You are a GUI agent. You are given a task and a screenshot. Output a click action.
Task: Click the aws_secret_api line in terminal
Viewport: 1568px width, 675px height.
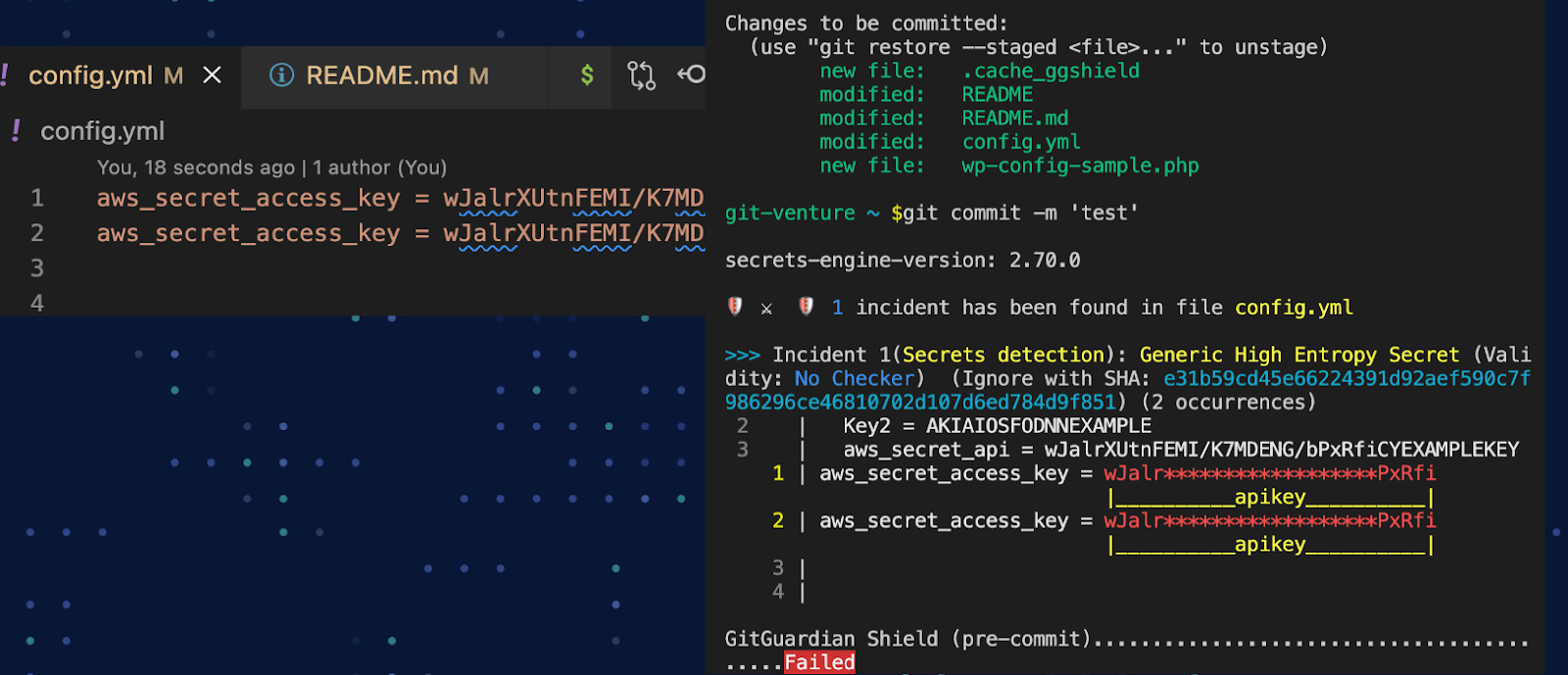[x=1181, y=449]
